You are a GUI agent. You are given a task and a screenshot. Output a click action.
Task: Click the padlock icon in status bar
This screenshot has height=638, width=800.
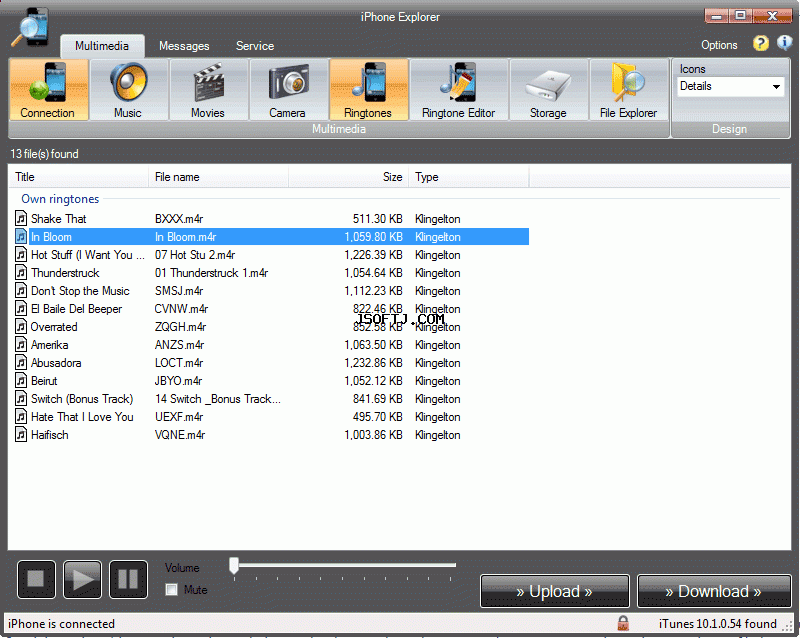click(623, 623)
